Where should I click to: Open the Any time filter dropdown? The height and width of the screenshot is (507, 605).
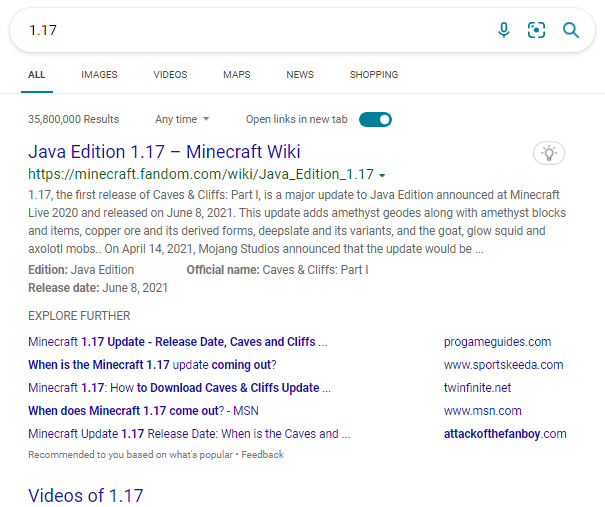tap(182, 119)
